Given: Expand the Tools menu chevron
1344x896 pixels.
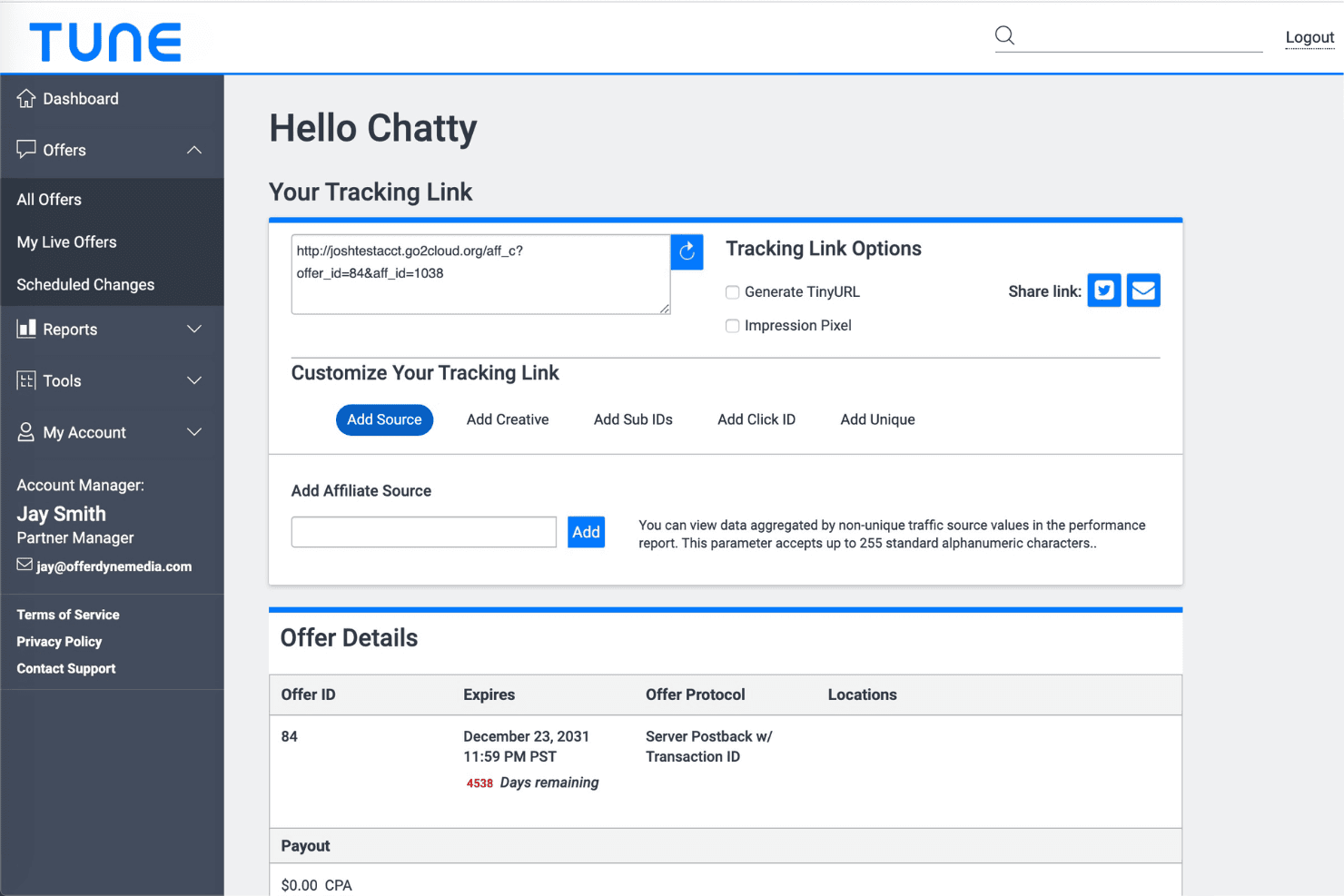Looking at the screenshot, I should 194,380.
